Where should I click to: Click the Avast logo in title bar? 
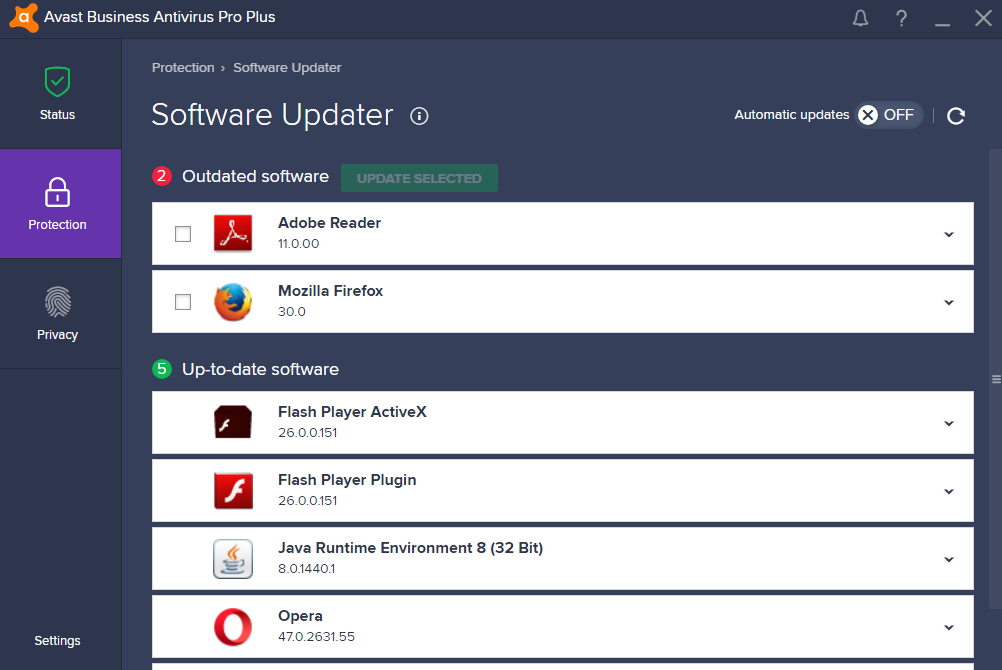(x=24, y=17)
